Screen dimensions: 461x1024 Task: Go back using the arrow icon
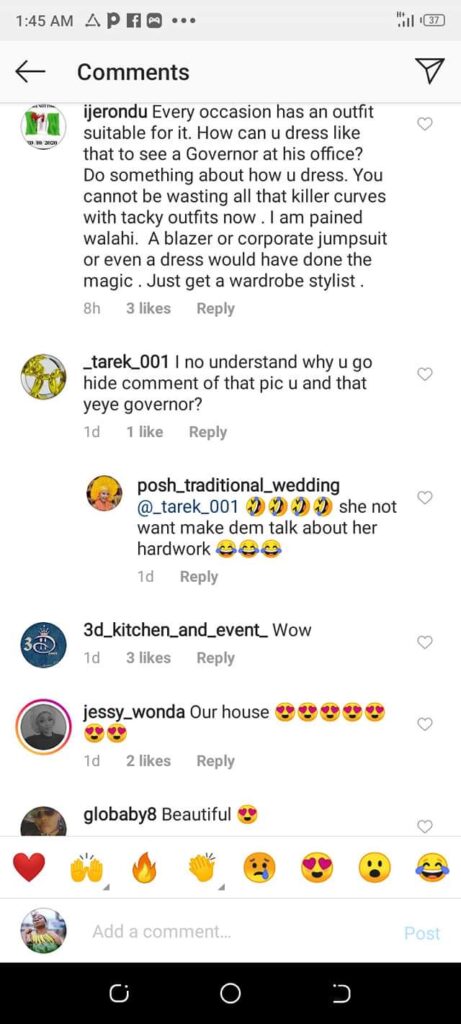coord(30,72)
